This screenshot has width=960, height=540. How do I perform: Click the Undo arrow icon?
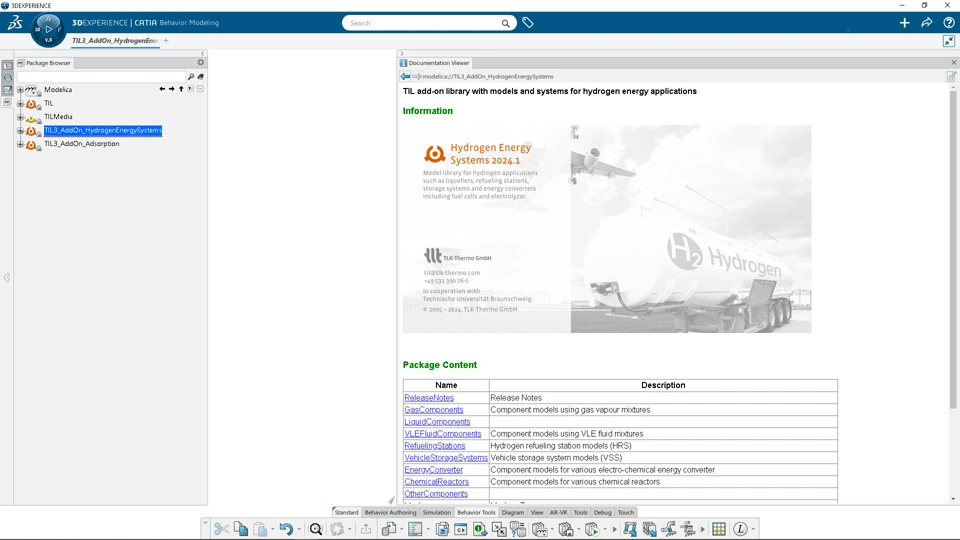coord(286,528)
